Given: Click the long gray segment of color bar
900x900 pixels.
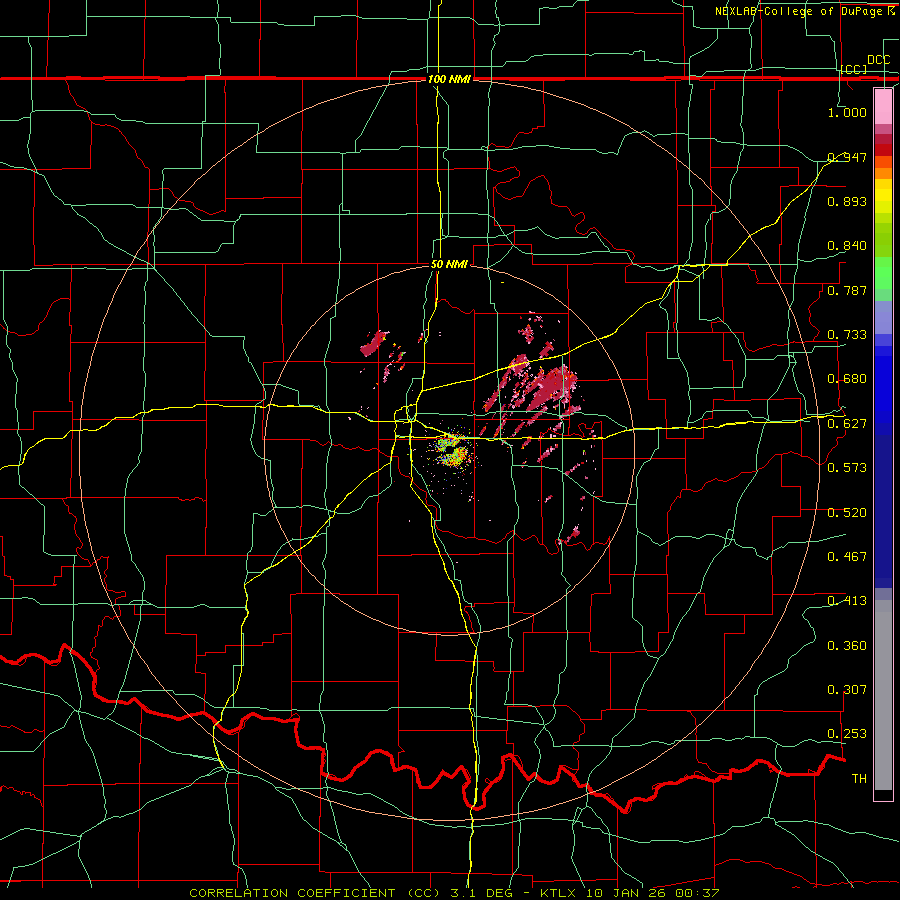Looking at the screenshot, I should (x=883, y=695).
